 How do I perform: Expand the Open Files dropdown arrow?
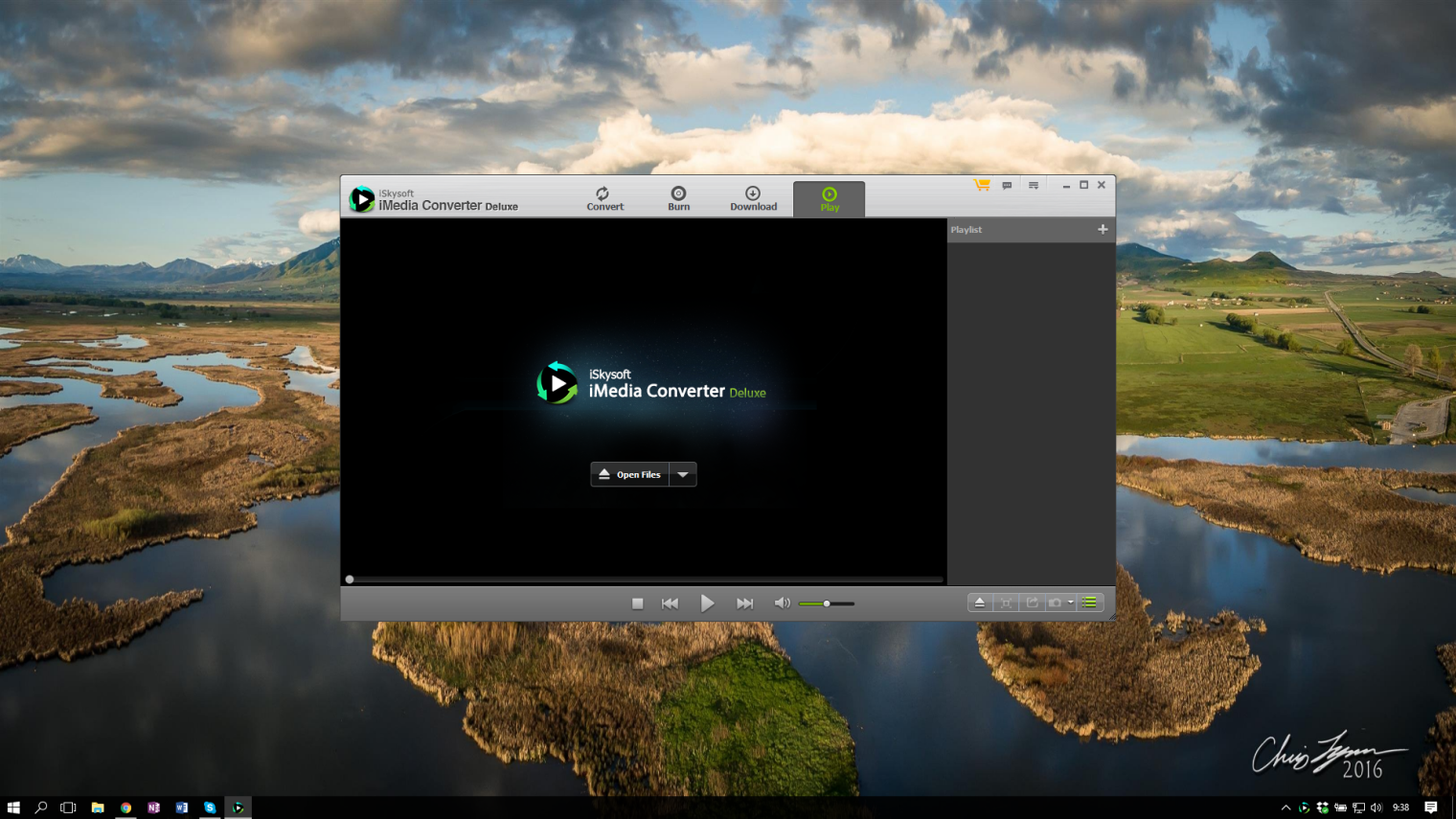click(683, 474)
